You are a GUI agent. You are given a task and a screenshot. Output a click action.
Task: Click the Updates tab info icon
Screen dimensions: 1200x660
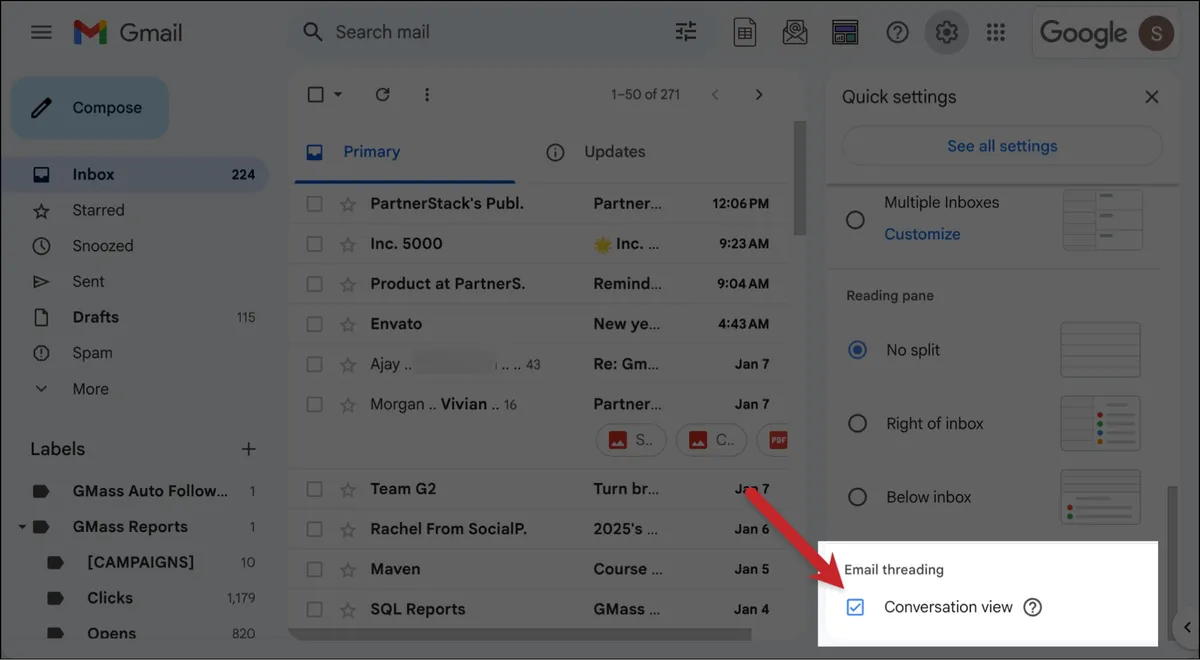[555, 152]
